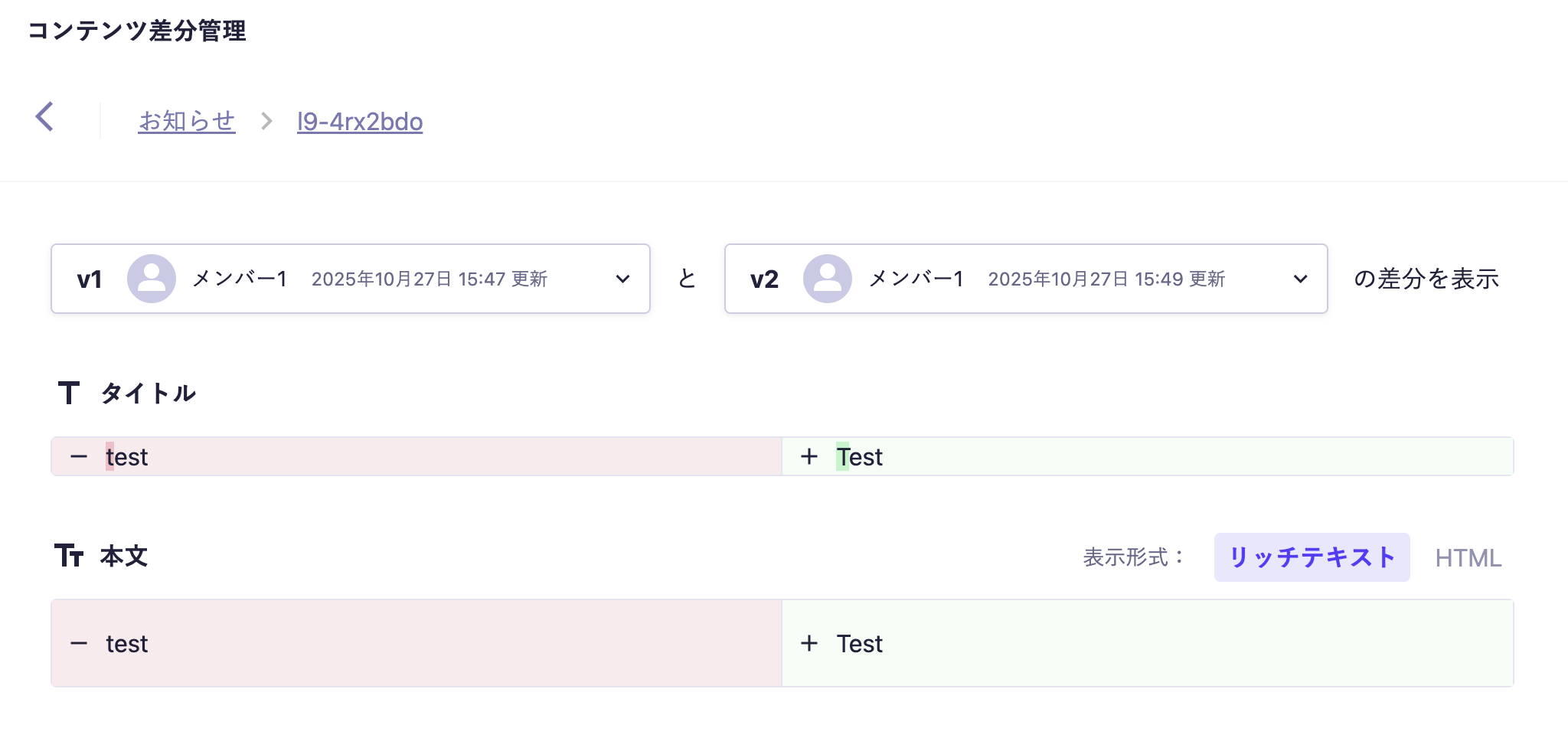Click the added 本文 text "Test"
The width and height of the screenshot is (1568, 738).
click(x=859, y=644)
